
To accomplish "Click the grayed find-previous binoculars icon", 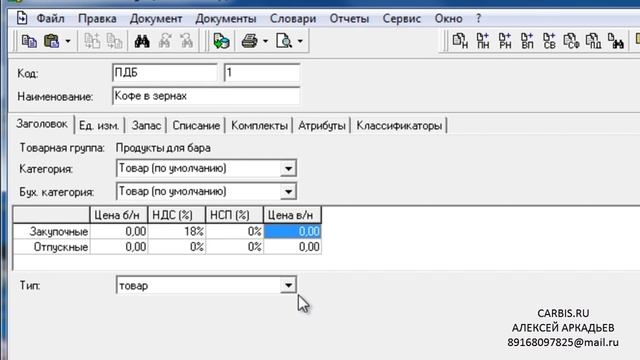I will [x=187, y=41].
